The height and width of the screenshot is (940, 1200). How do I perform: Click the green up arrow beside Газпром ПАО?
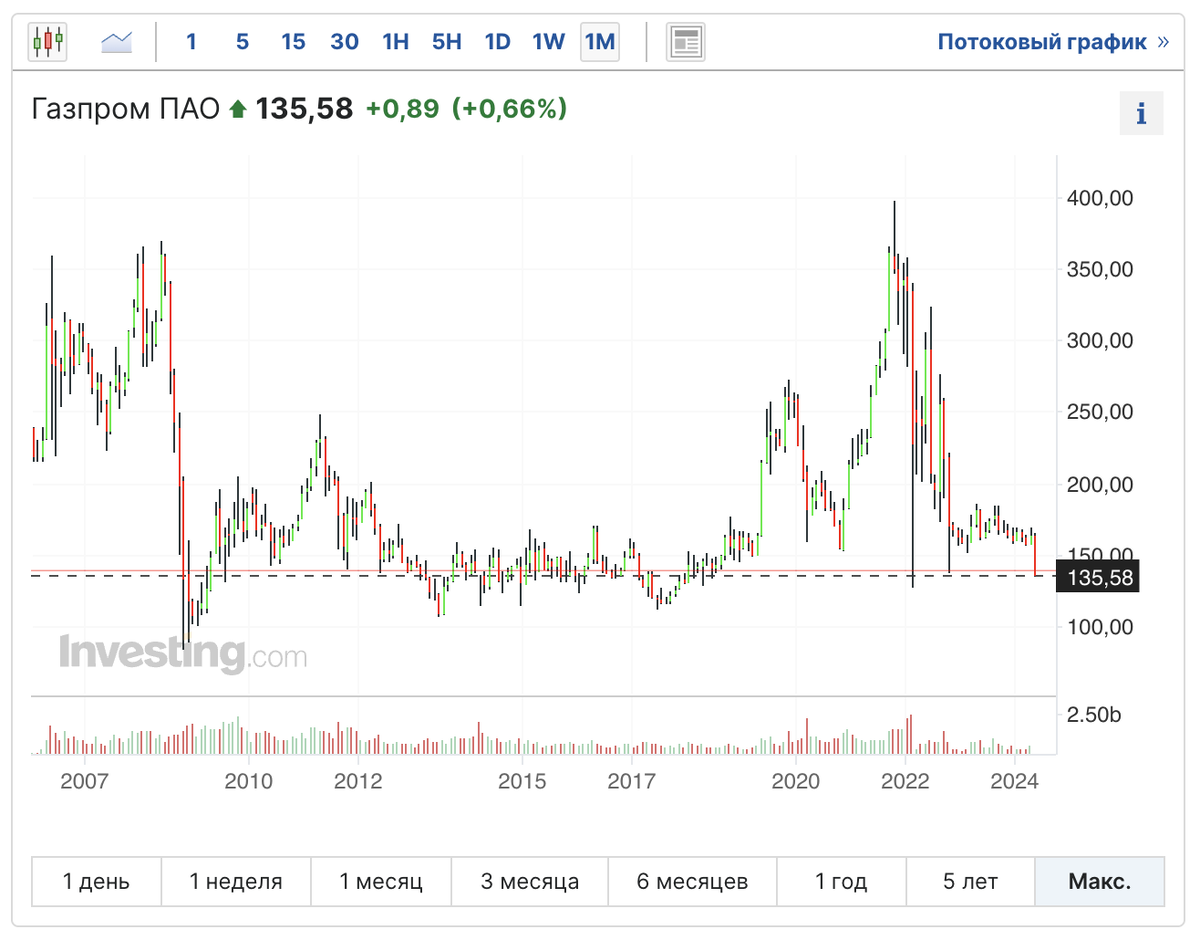[238, 109]
